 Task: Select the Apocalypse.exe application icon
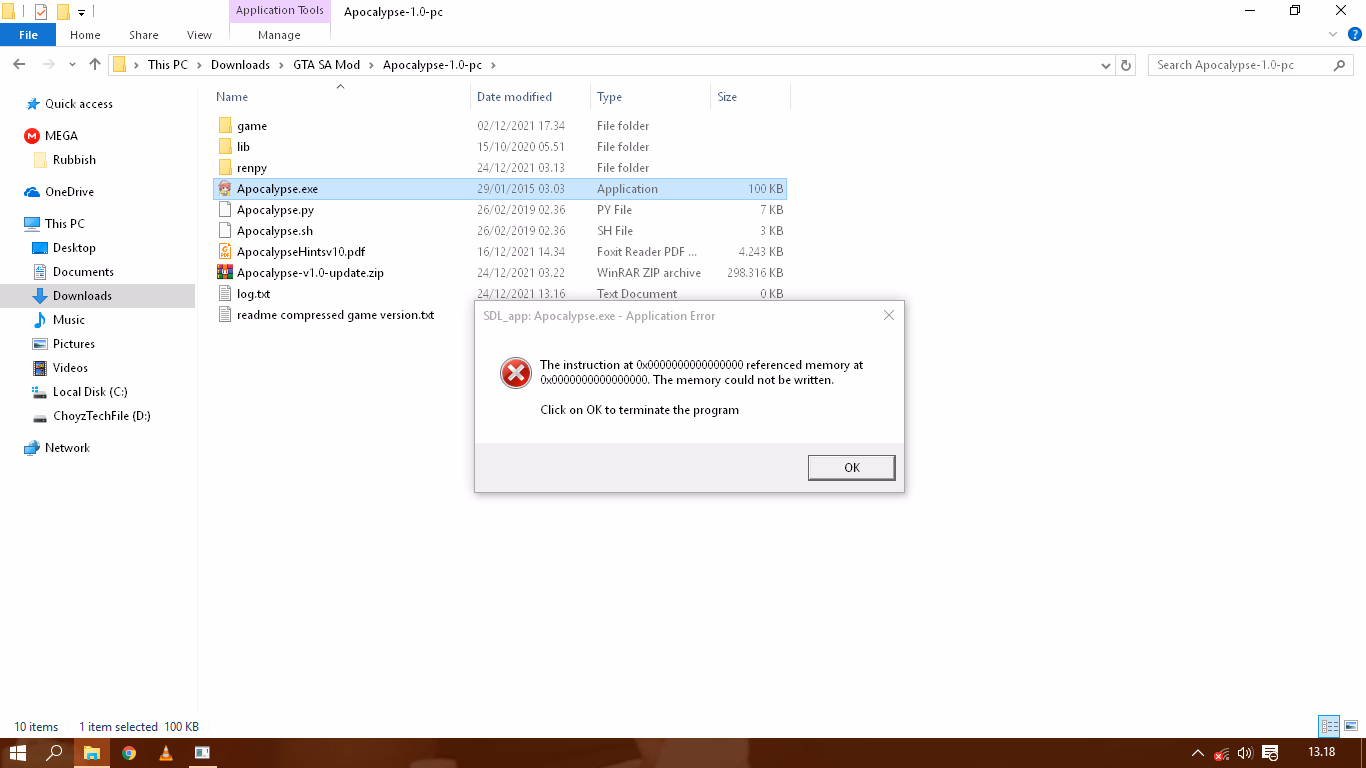pos(225,189)
